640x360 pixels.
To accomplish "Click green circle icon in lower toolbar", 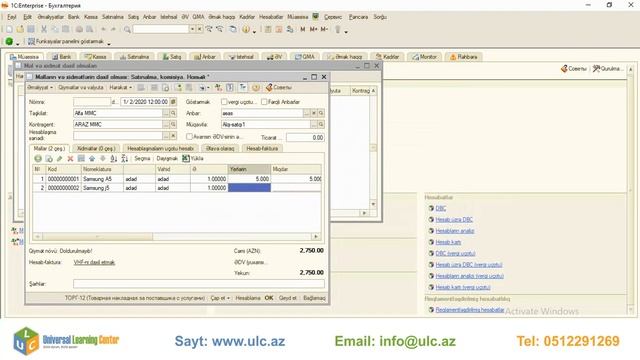I will point(9,41).
